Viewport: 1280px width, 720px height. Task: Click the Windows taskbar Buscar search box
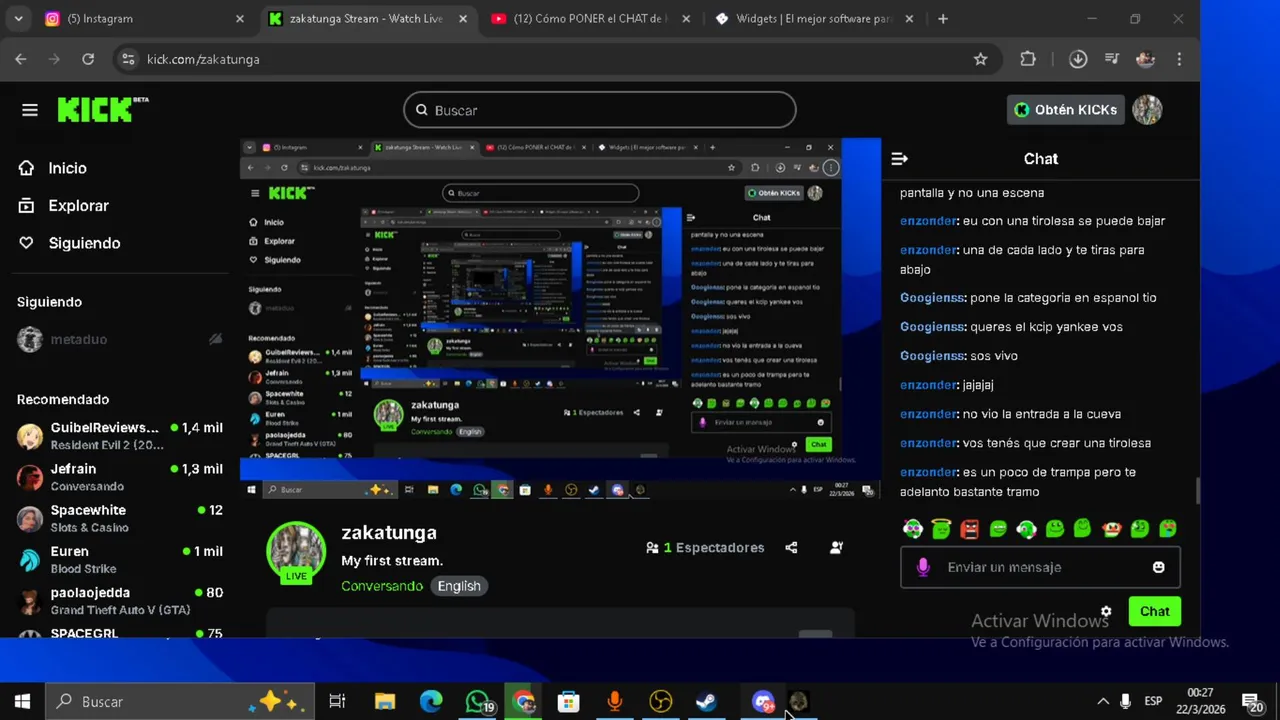(x=180, y=701)
